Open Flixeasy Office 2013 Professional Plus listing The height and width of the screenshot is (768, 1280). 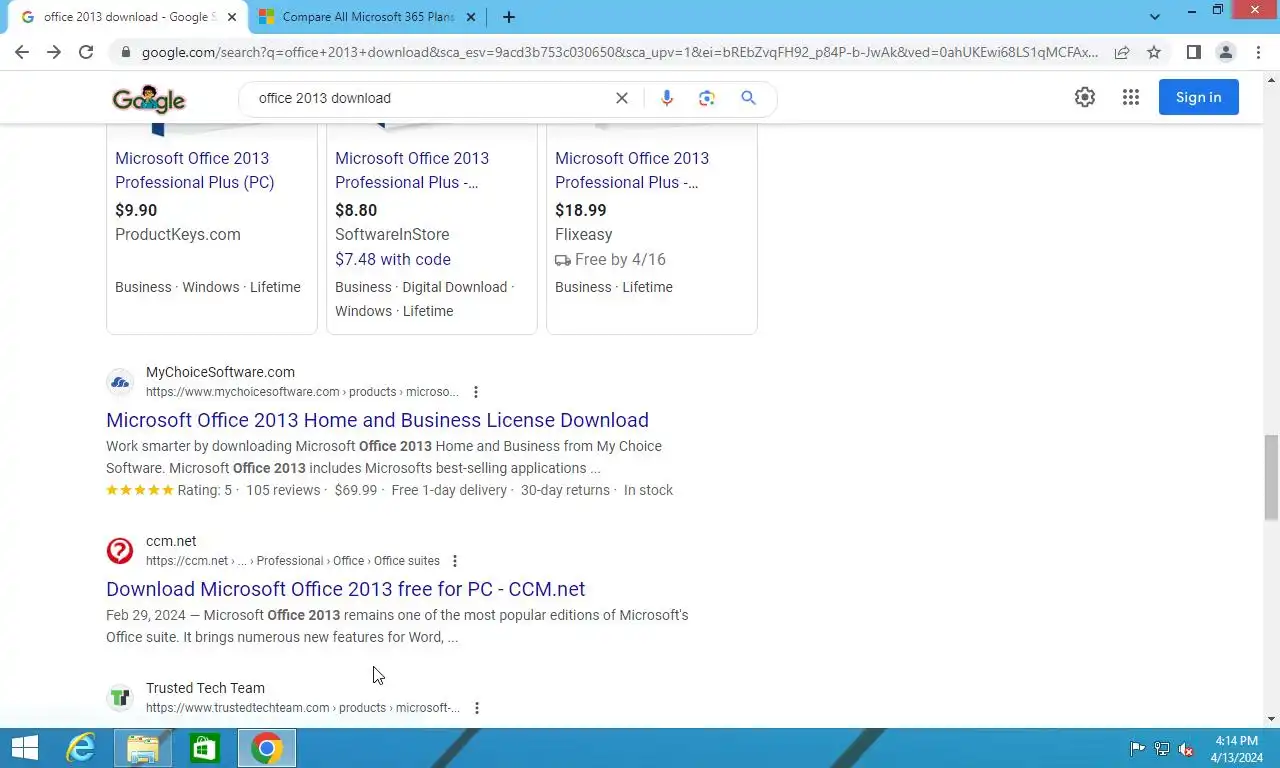tap(632, 170)
